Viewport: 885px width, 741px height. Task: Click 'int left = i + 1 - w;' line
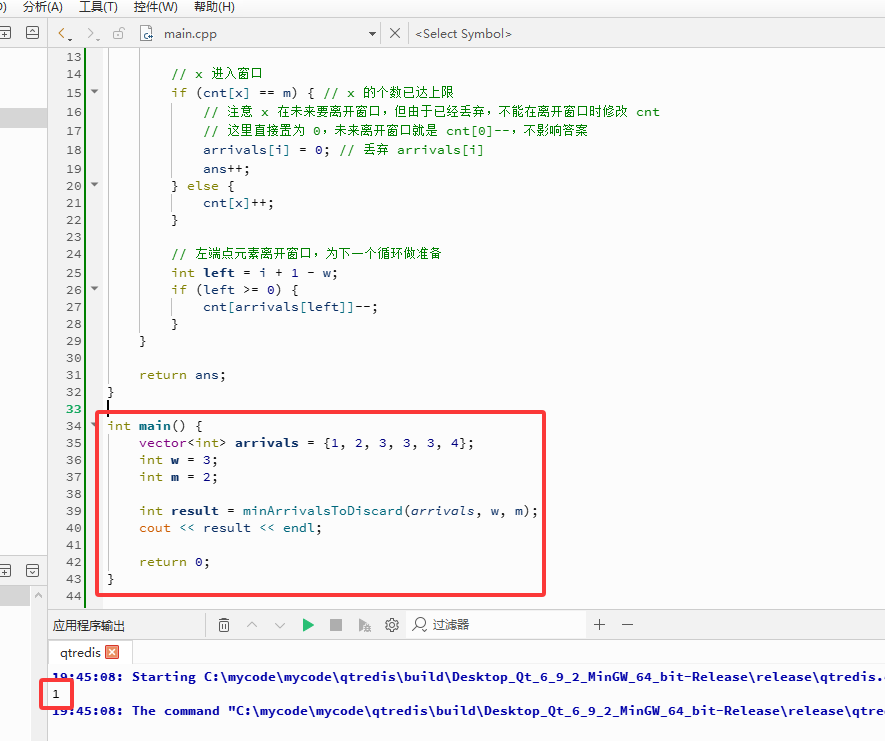[x=255, y=273]
